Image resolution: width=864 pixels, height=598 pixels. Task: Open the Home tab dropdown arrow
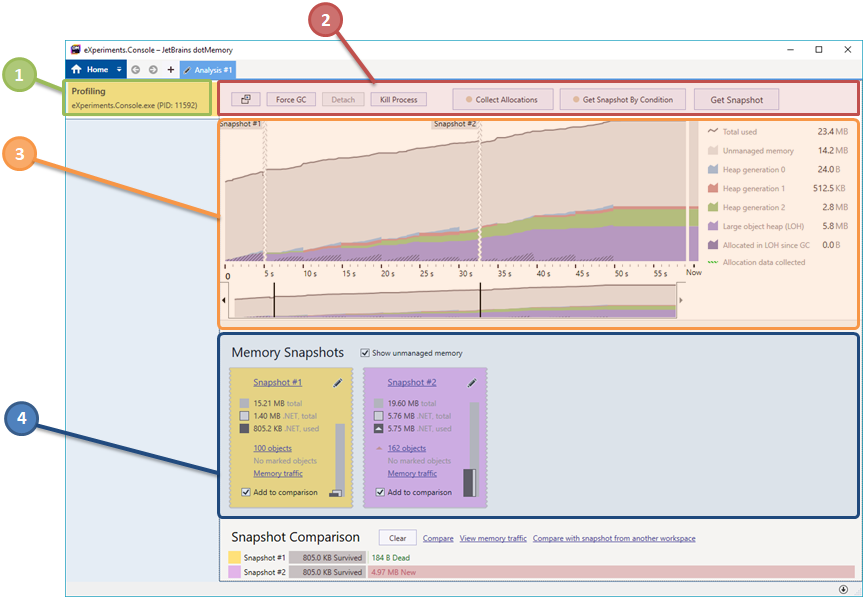[x=119, y=70]
